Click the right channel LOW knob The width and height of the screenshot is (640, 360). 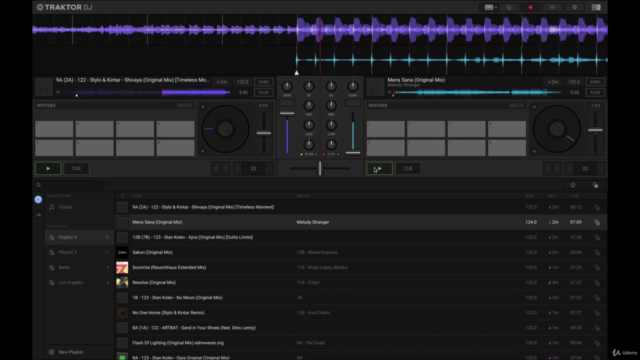click(331, 125)
